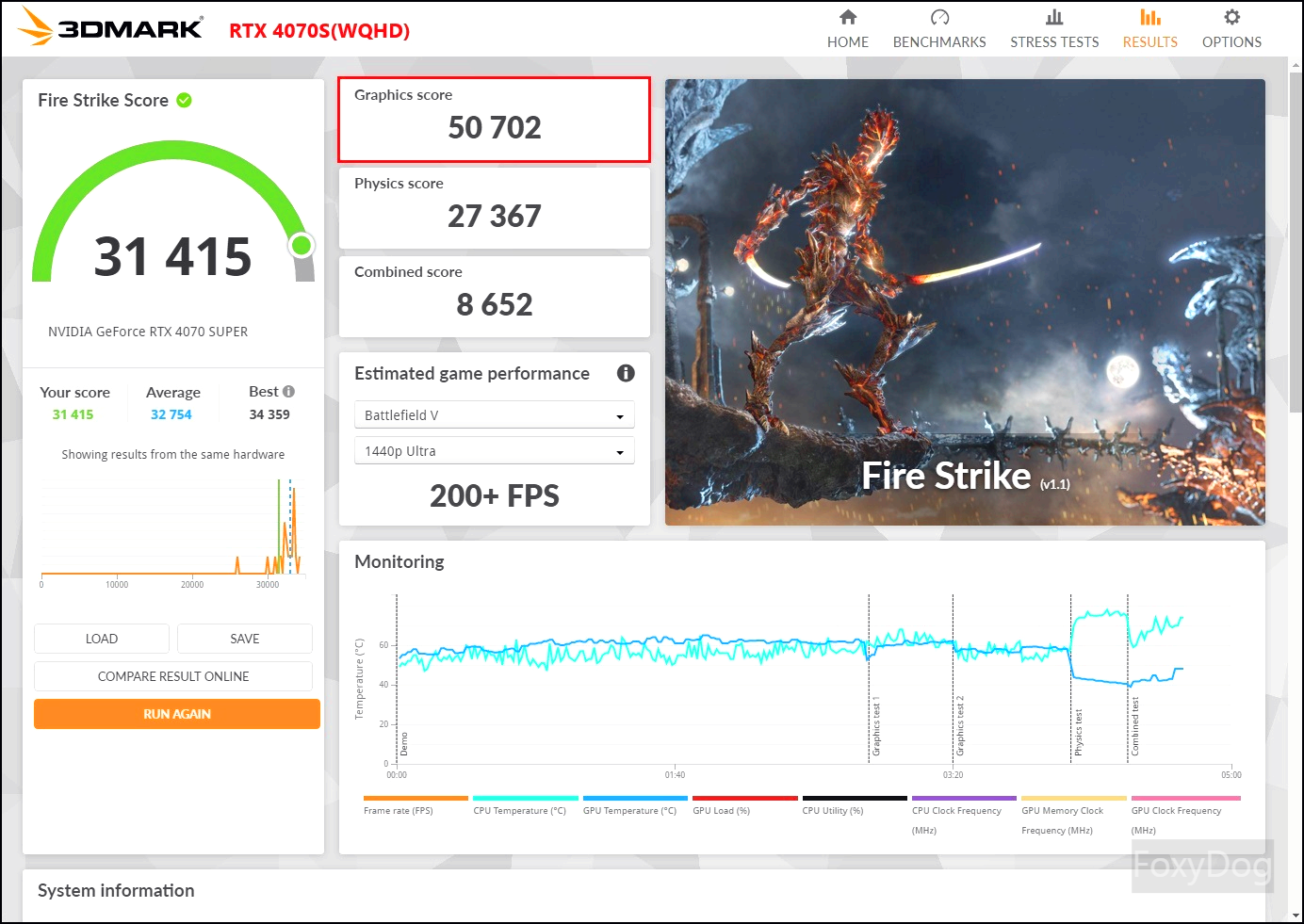The width and height of the screenshot is (1304, 924).
Task: Toggle GPU Temperature legend series
Action: tap(635, 806)
